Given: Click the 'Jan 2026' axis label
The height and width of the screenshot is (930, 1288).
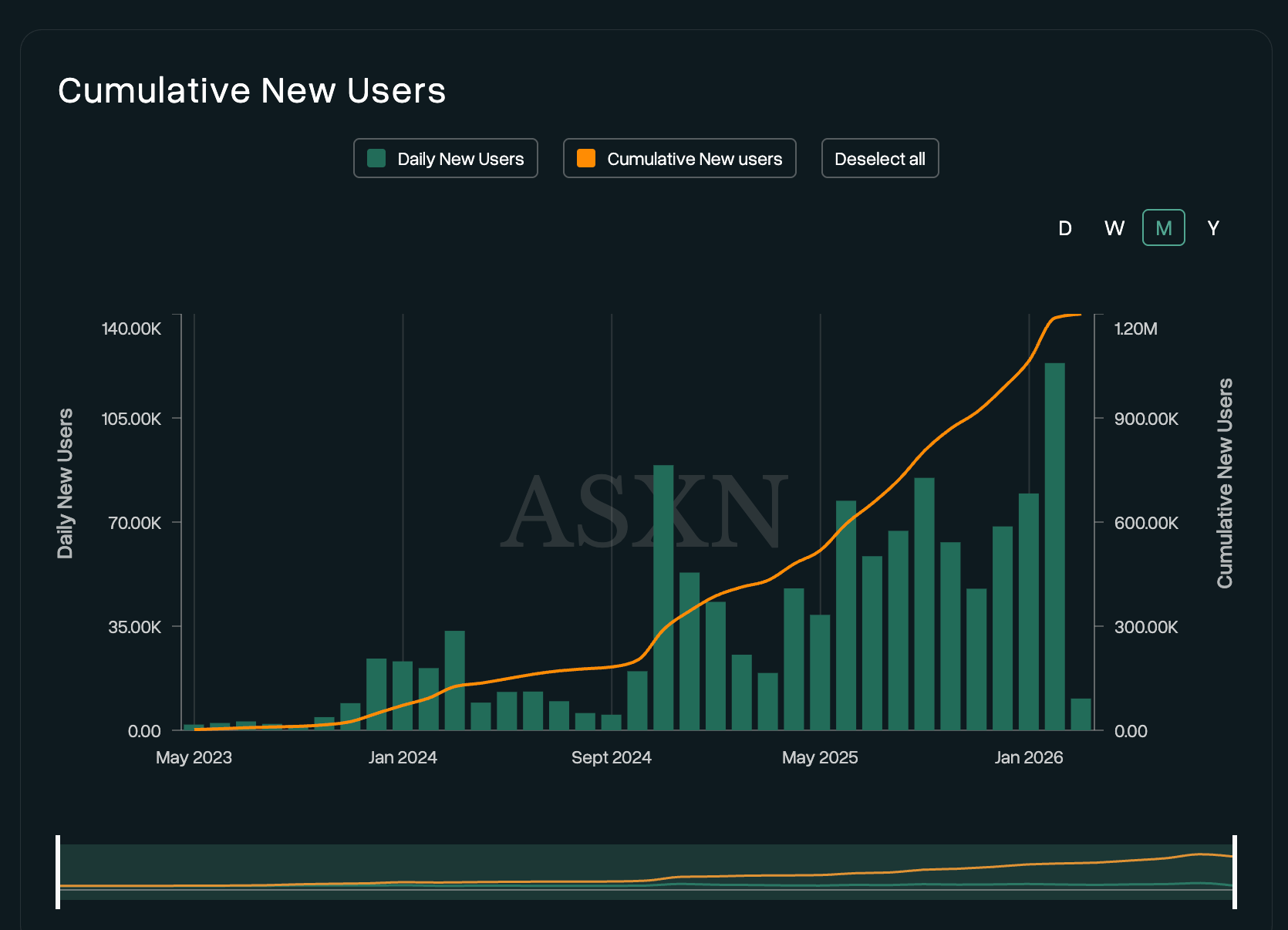Looking at the screenshot, I should [x=1029, y=757].
